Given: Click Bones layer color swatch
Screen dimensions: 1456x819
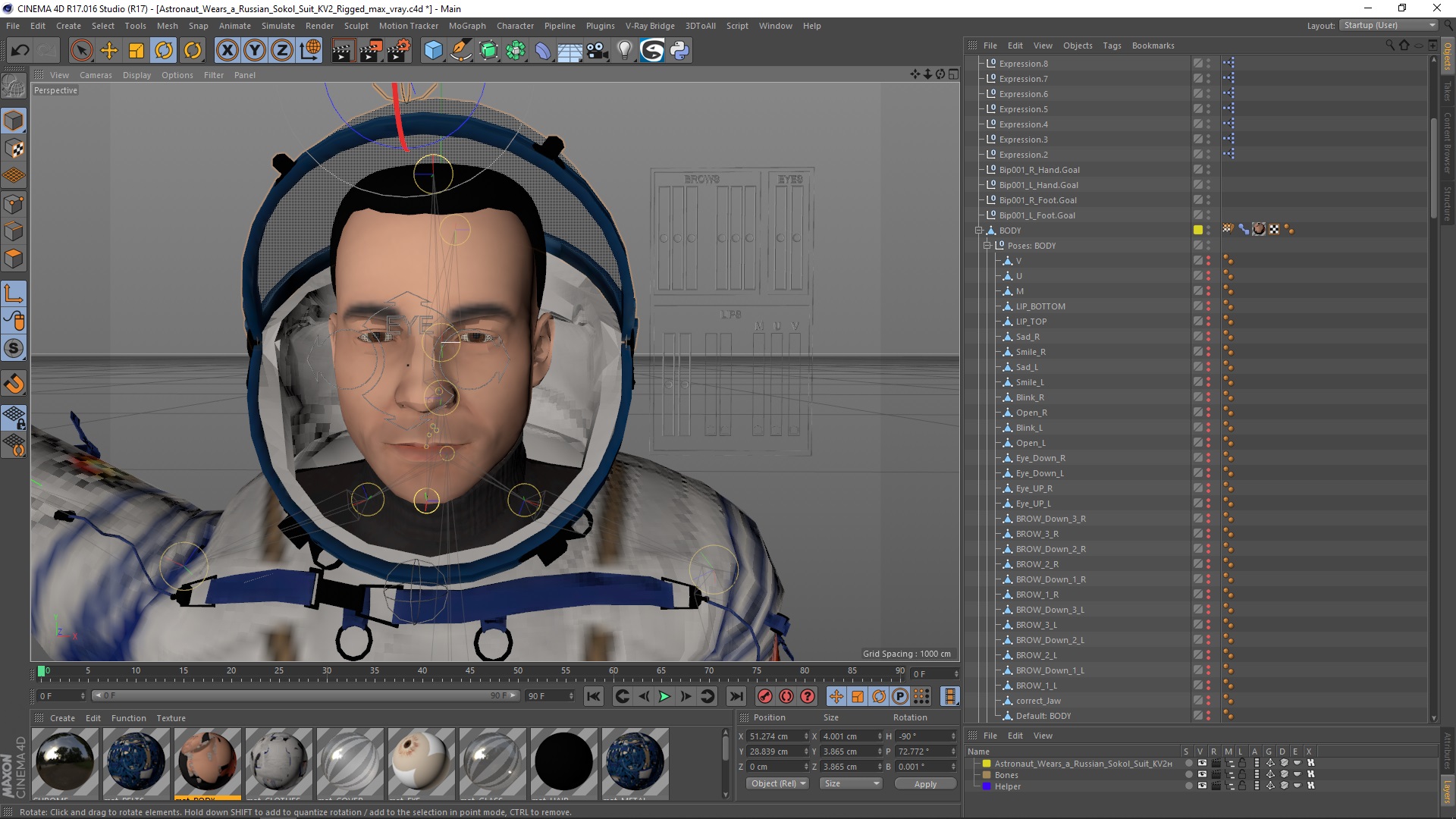Looking at the screenshot, I should 987,775.
